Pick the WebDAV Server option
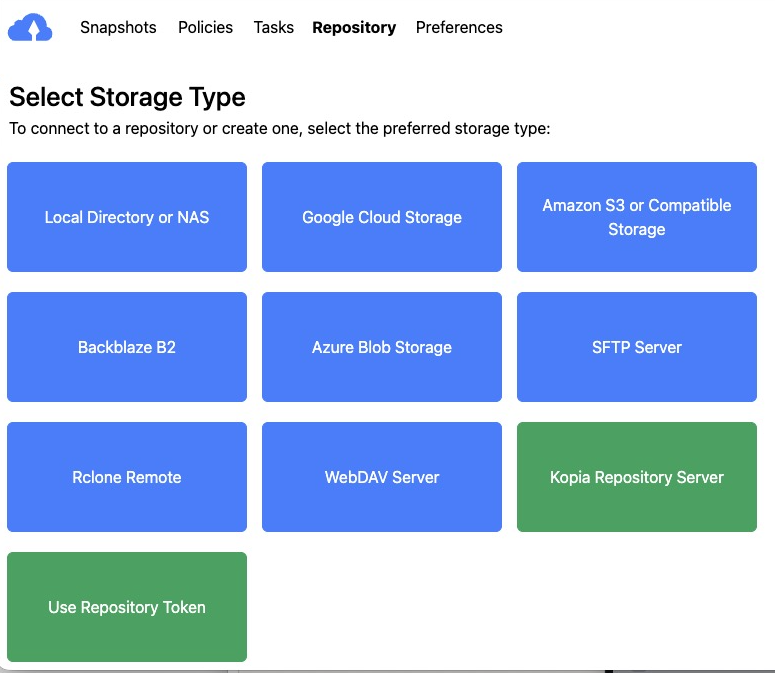775x673 pixels. coord(382,477)
